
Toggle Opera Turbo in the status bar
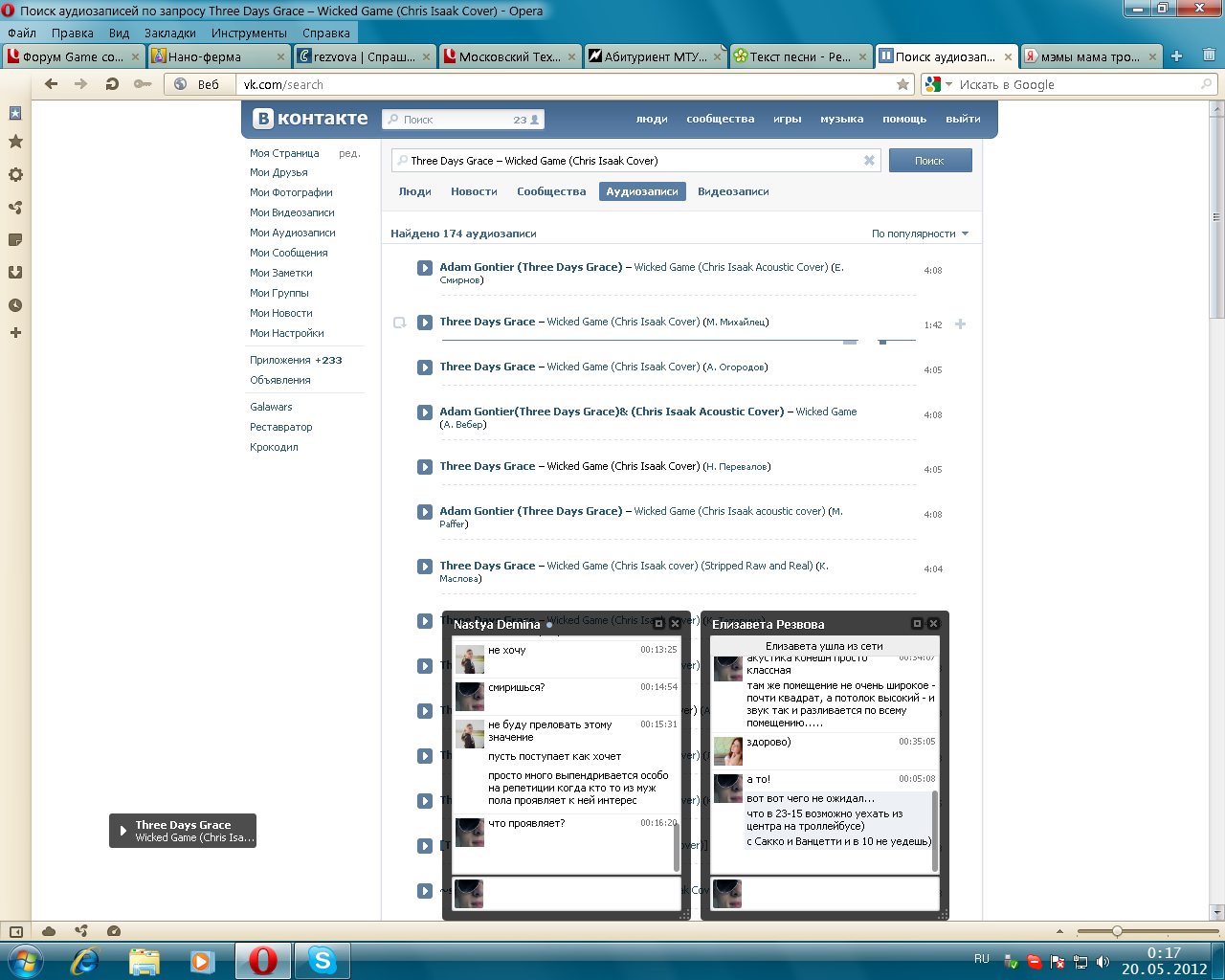tap(114, 931)
